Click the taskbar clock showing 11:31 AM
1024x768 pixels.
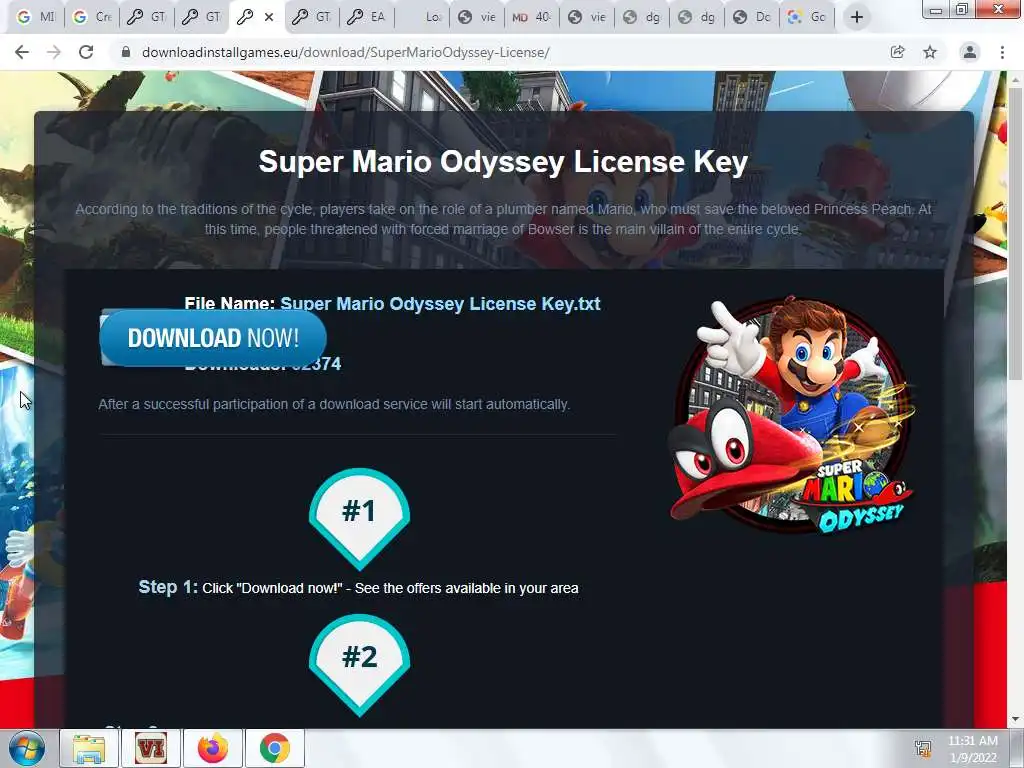[x=973, y=749]
